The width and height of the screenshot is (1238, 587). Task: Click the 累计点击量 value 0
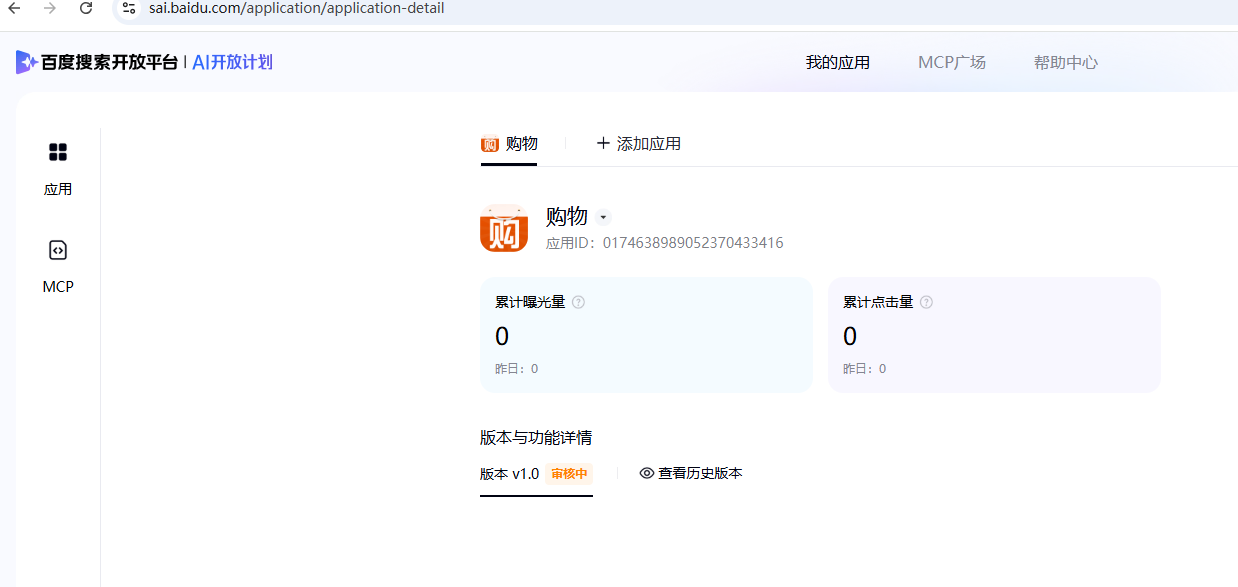pos(850,336)
